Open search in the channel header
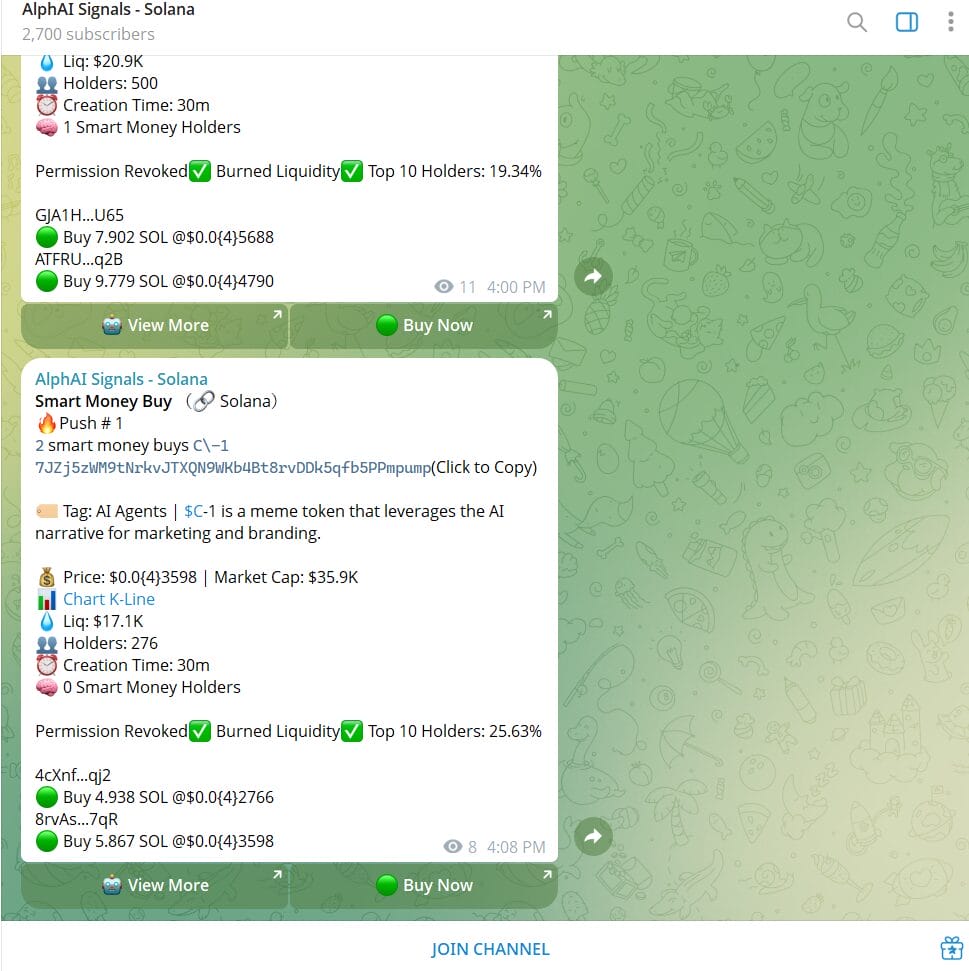Image resolution: width=969 pixels, height=971 pixels. 857,22
